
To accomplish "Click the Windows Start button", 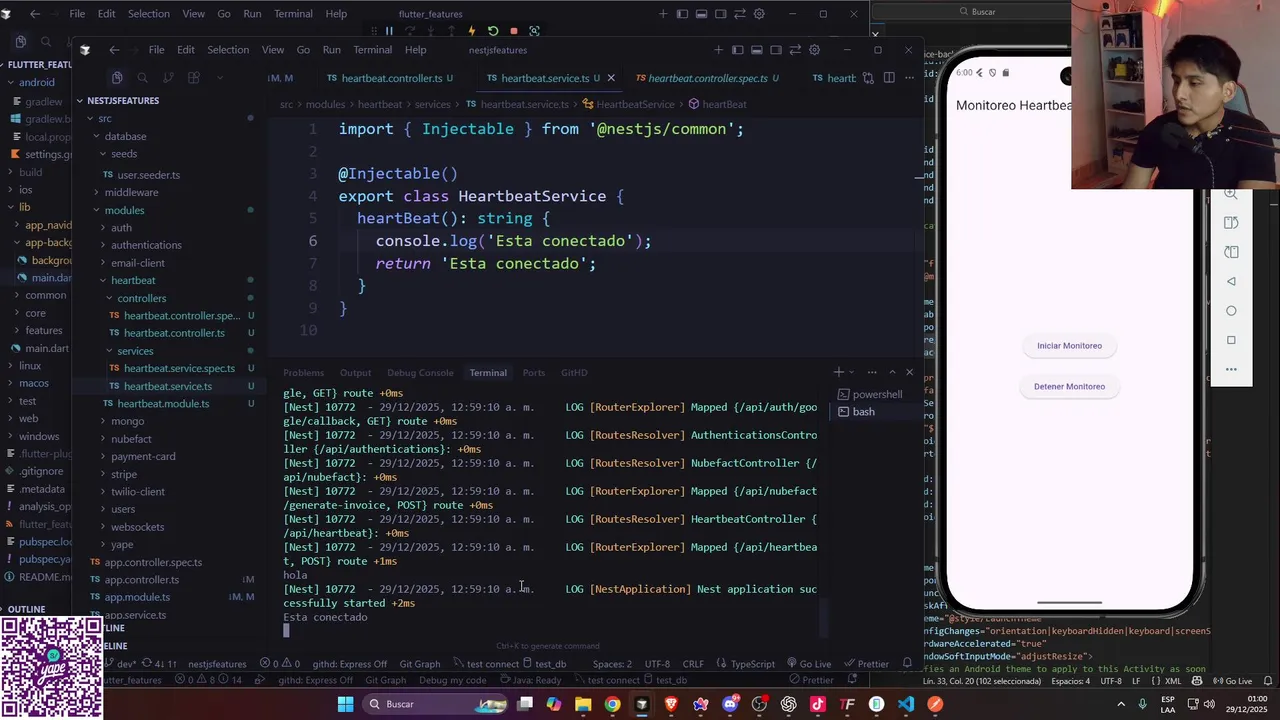I will coord(345,704).
